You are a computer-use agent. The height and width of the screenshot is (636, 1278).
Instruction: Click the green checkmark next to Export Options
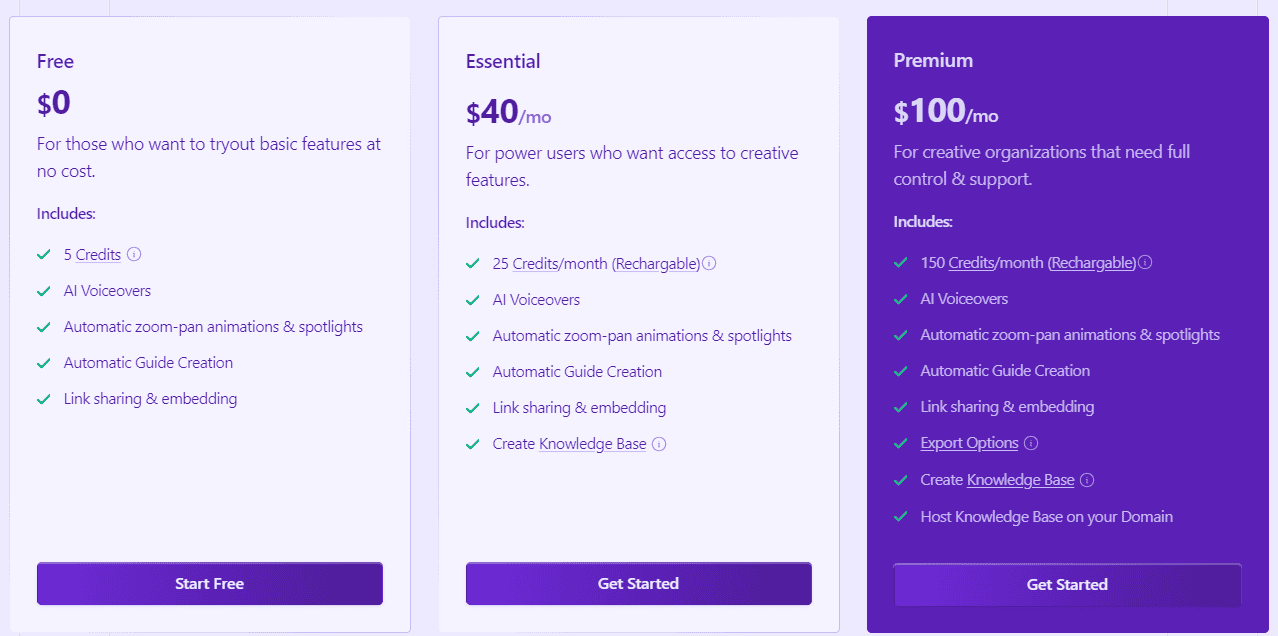(899, 443)
